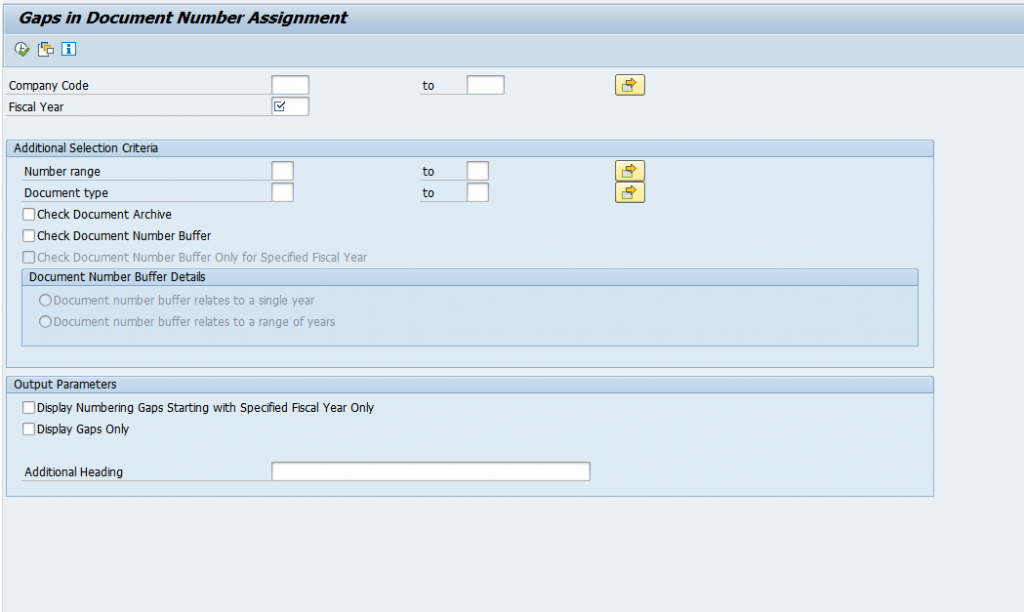
Task: Select buffer relates to a range of years
Action: [x=45, y=322]
